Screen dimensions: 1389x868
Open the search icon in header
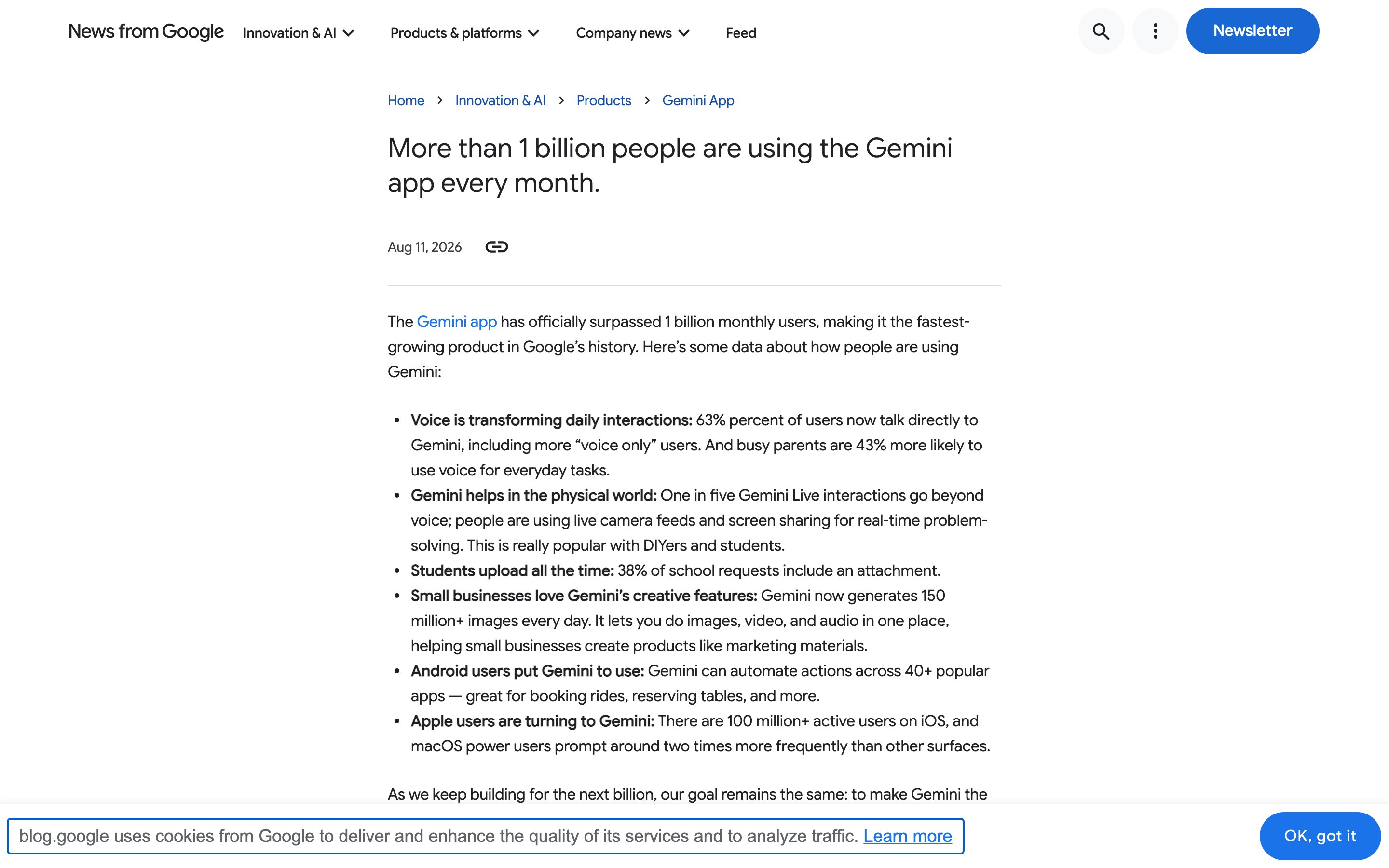pyautogui.click(x=1100, y=31)
